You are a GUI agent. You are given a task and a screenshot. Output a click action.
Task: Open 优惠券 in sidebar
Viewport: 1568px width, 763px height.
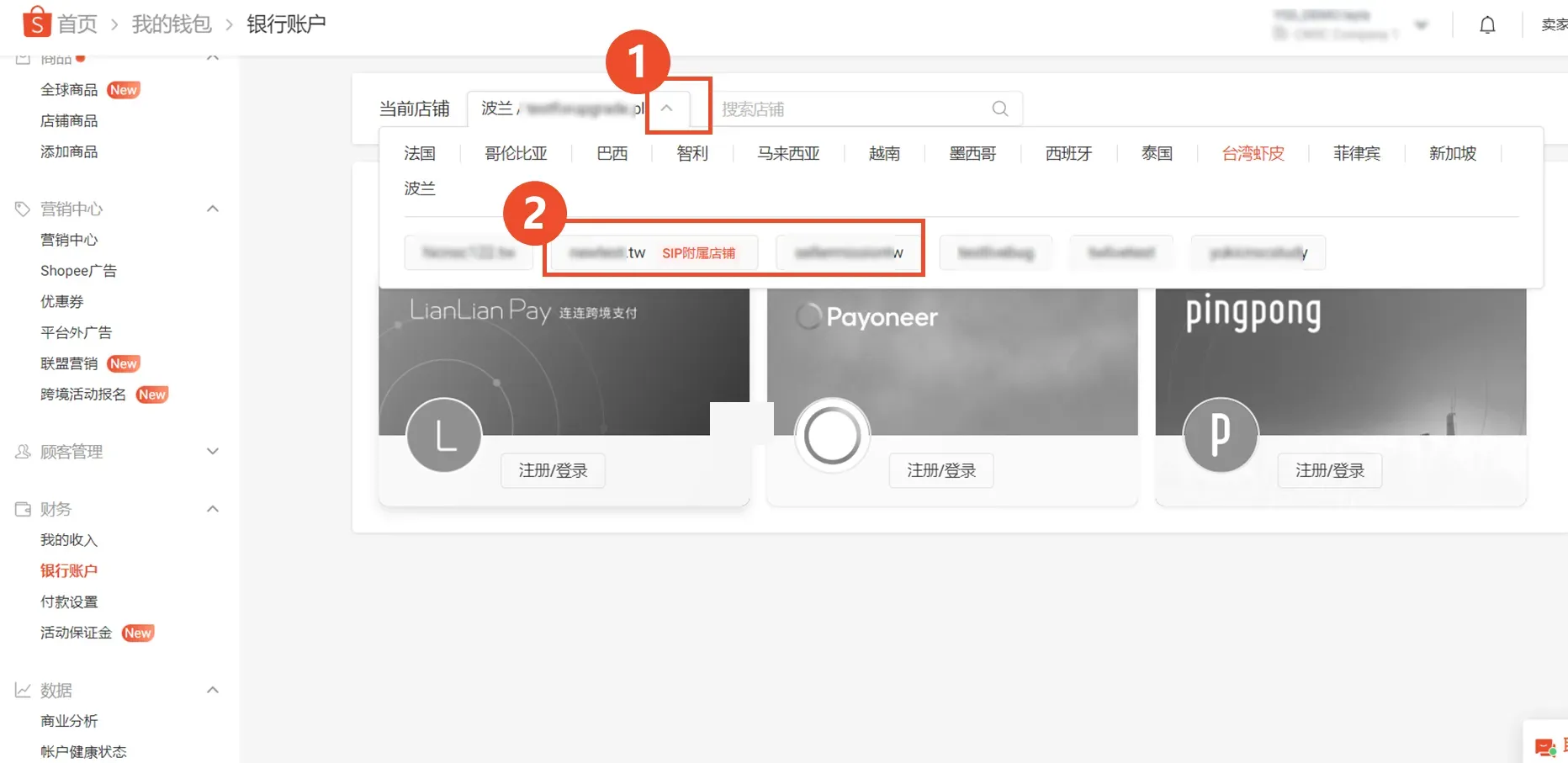(x=62, y=301)
